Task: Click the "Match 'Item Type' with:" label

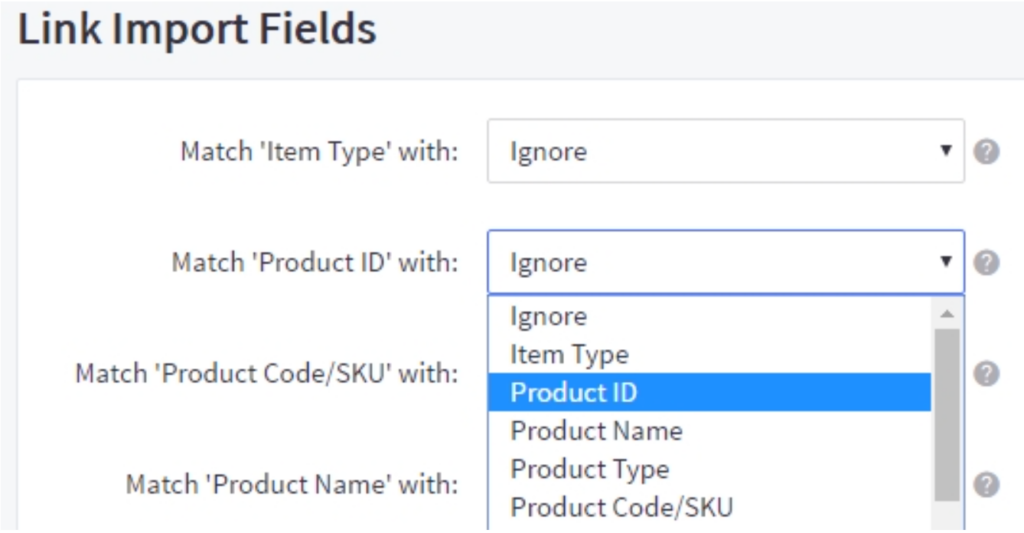Action: [x=319, y=152]
